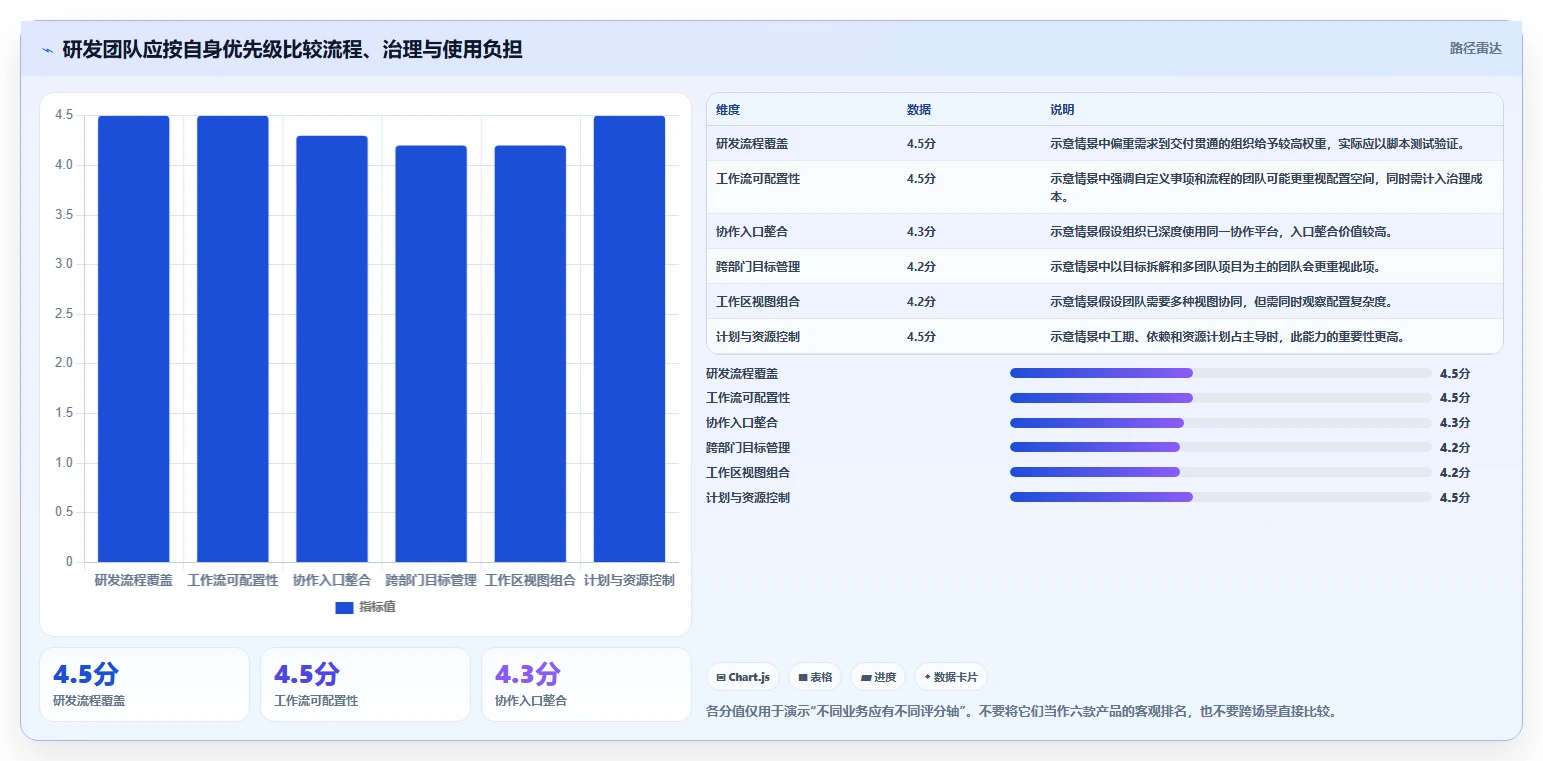Screen dimensions: 1543x761
Task: Click 计划与资源控制 label in the progress list
Action: click(x=748, y=497)
